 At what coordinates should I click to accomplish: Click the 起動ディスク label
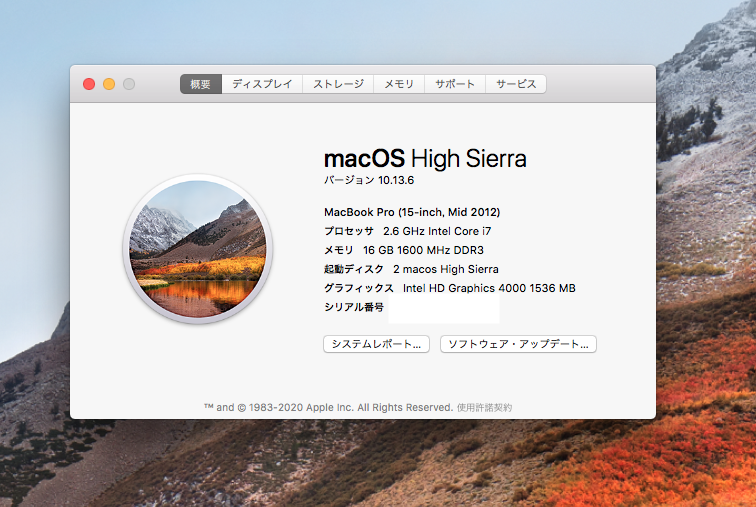[x=354, y=269]
